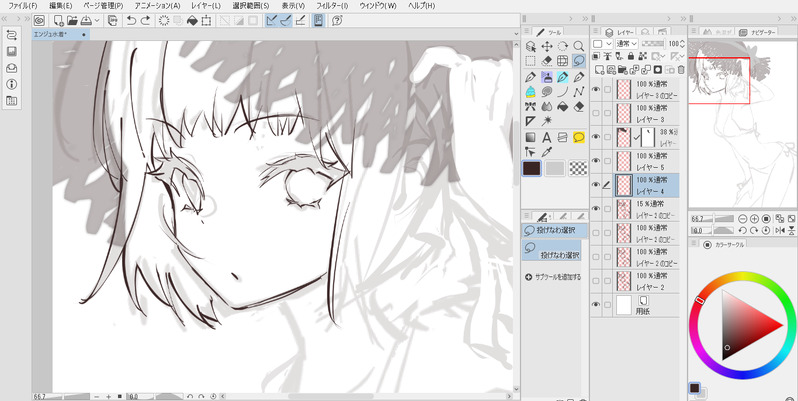This screenshot has height=401, width=798.
Task: Click the dark main color swatch
Action: pyautogui.click(x=532, y=168)
